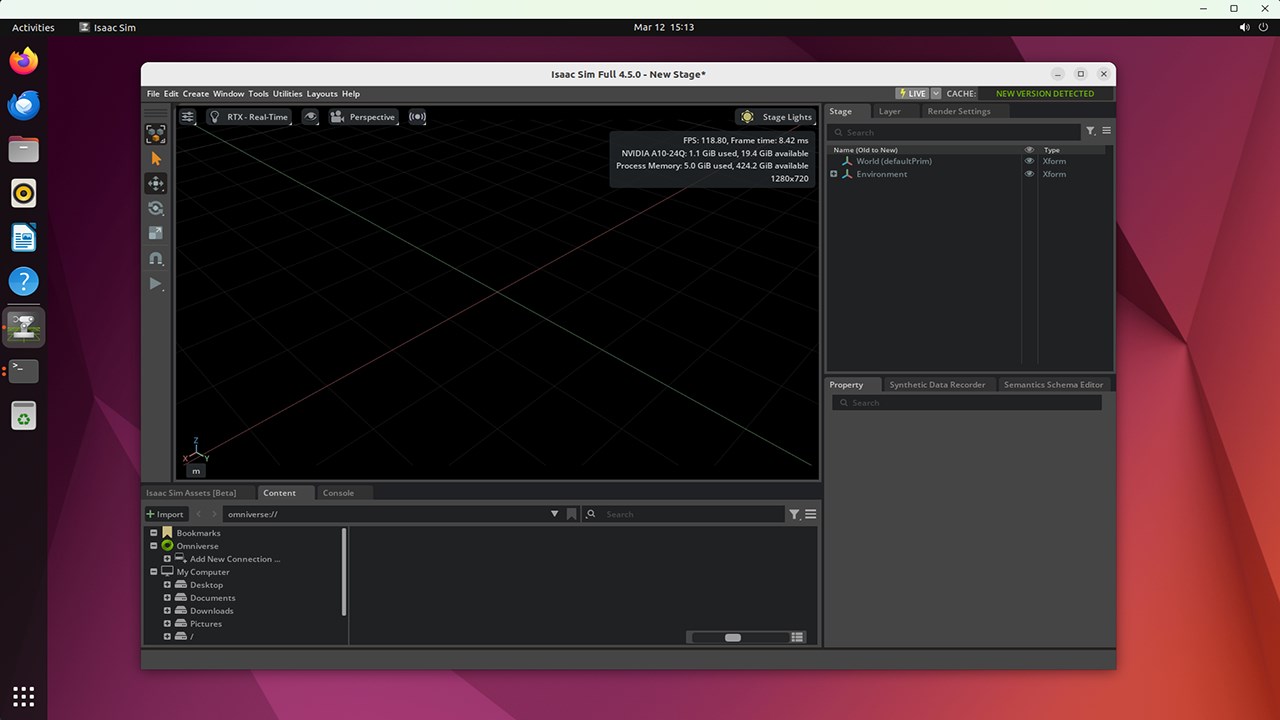Screen dimensions: 1280x720
Task: Open the Perspective camera menu
Action: click(364, 117)
